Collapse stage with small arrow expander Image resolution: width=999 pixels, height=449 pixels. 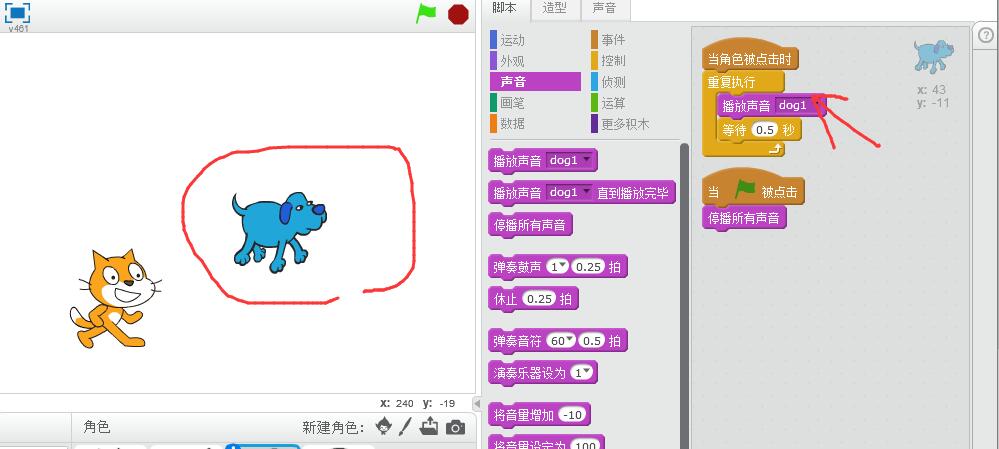pyautogui.click(x=477, y=404)
